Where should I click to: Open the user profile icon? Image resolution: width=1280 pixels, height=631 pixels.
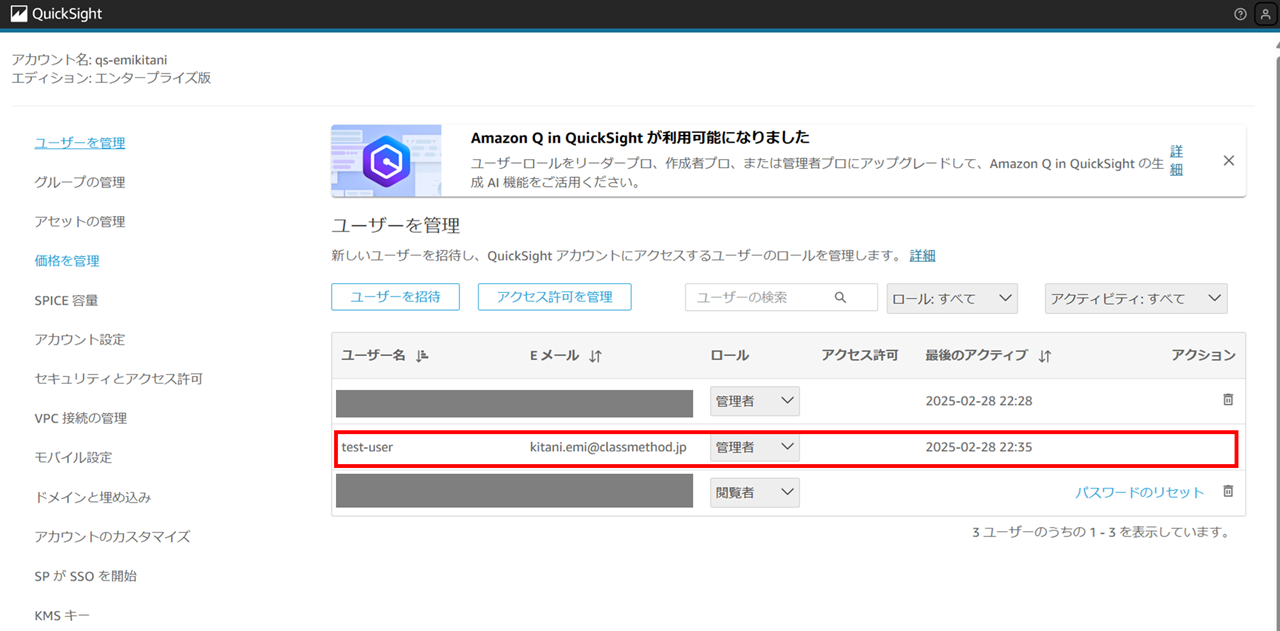[x=1264, y=14]
